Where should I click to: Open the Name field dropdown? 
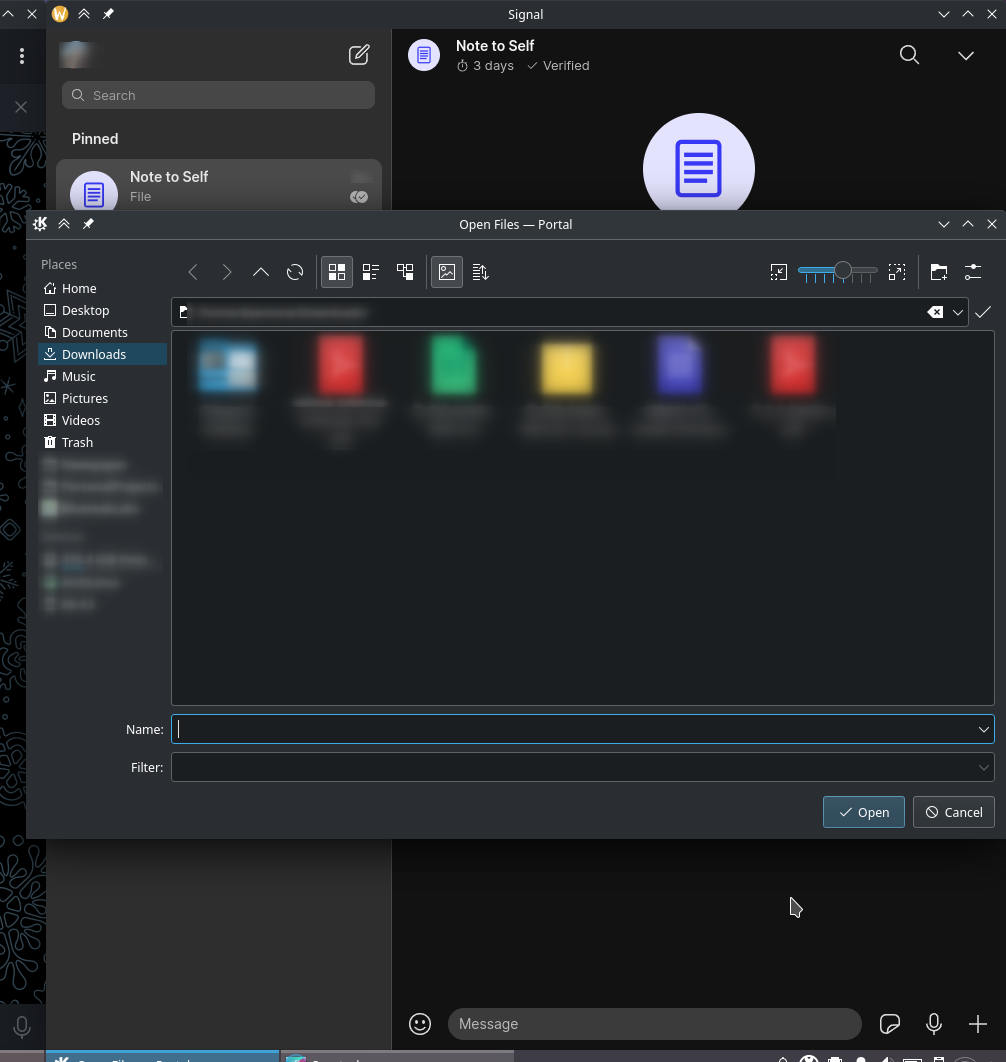[983, 729]
